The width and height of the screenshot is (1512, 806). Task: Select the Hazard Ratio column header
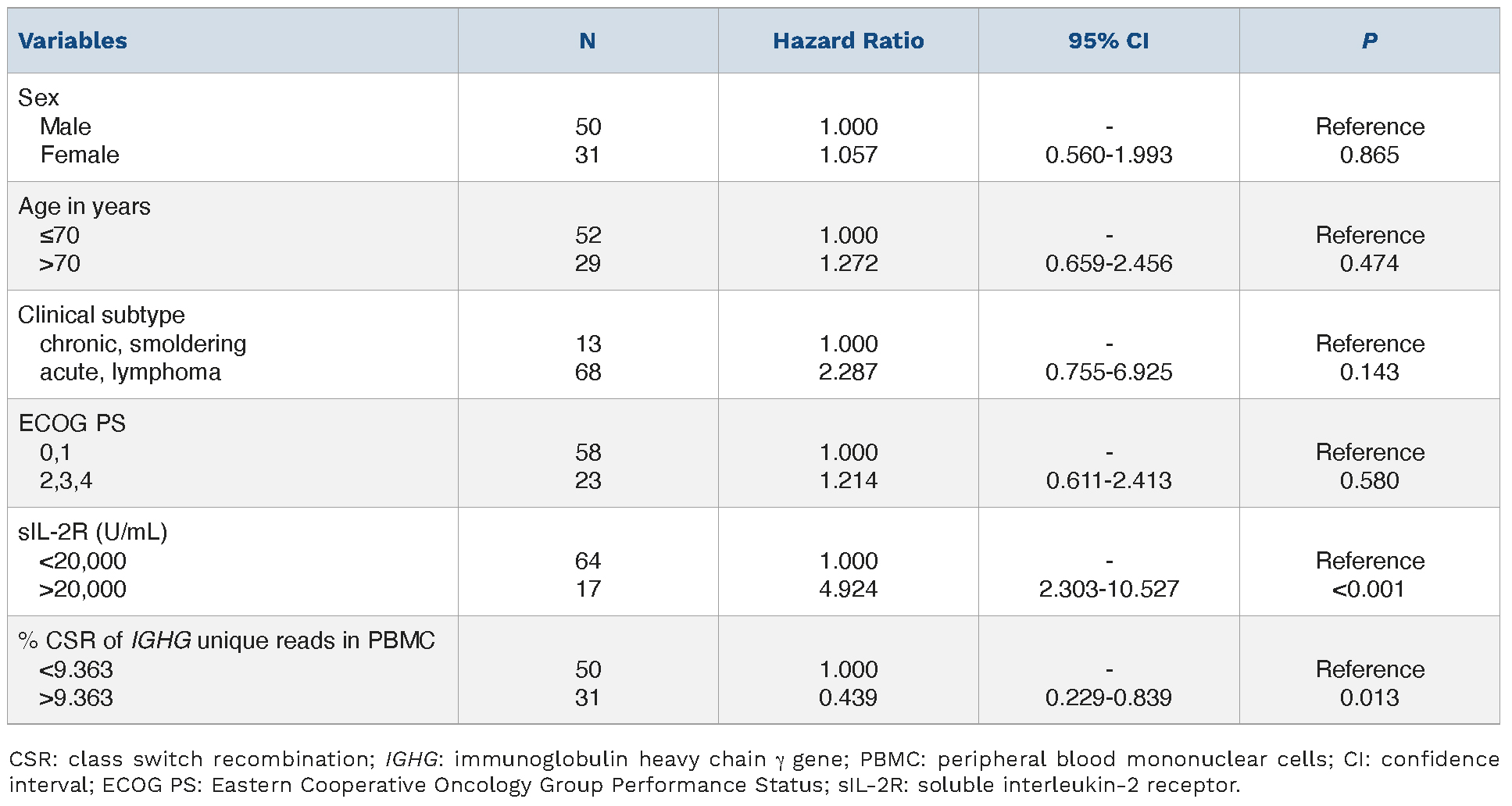pos(848,41)
